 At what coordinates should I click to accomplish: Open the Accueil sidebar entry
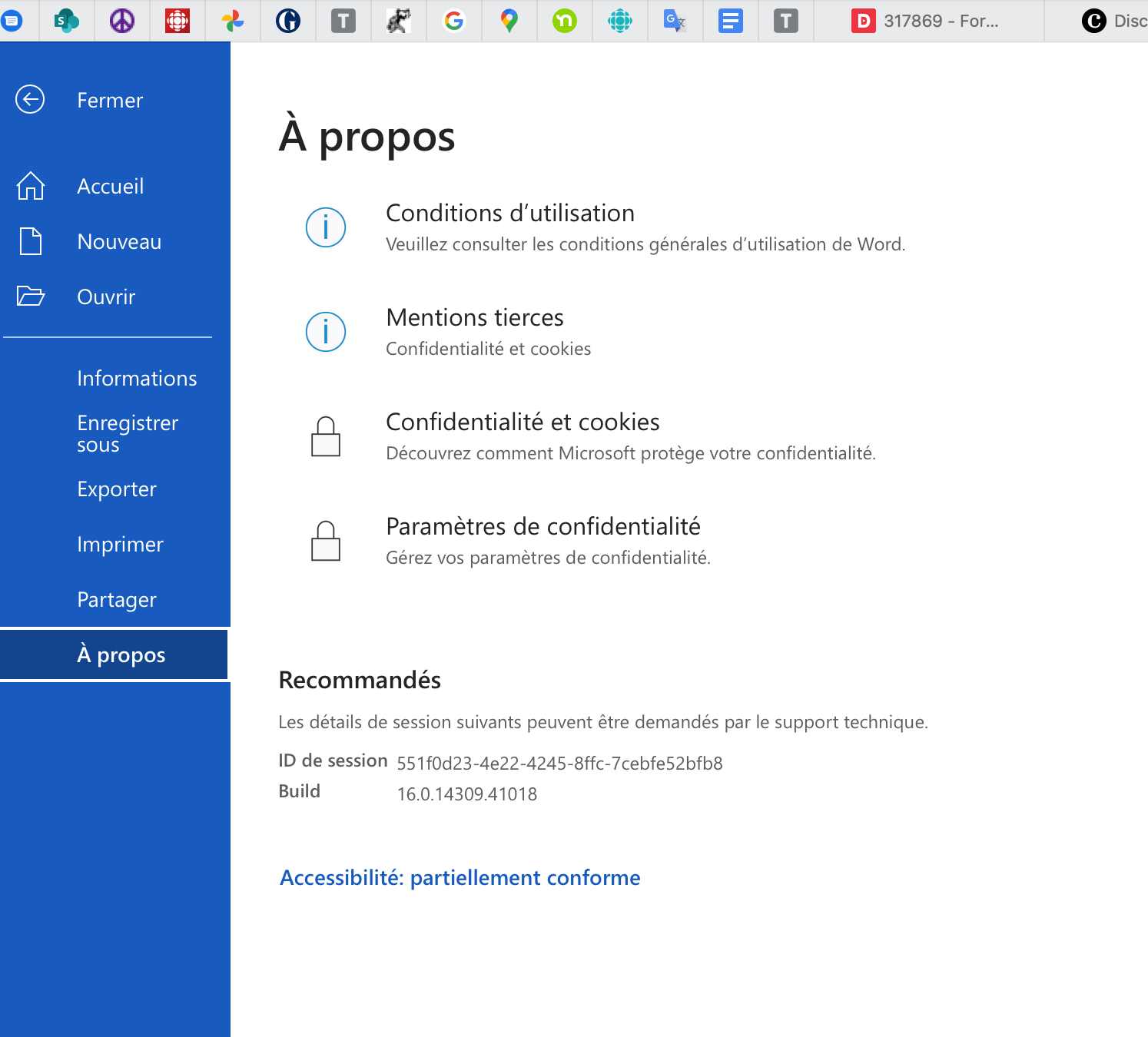[x=111, y=186]
